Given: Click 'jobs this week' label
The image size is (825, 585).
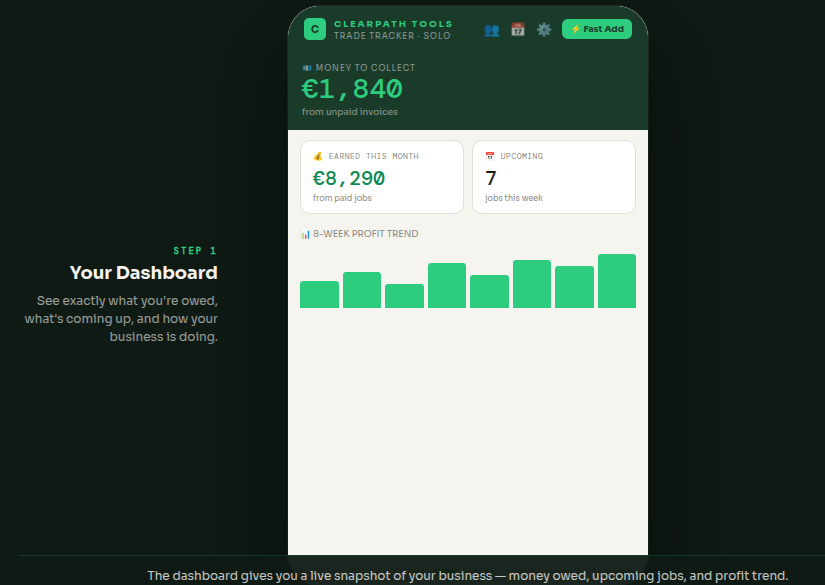Looking at the screenshot, I should coord(514,198).
